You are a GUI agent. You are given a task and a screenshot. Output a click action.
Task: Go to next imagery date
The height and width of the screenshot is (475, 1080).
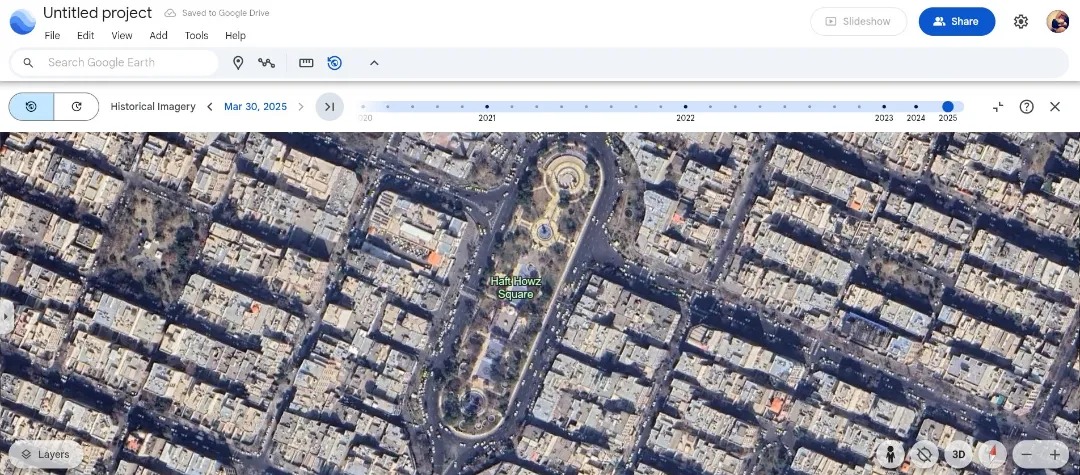point(301,107)
